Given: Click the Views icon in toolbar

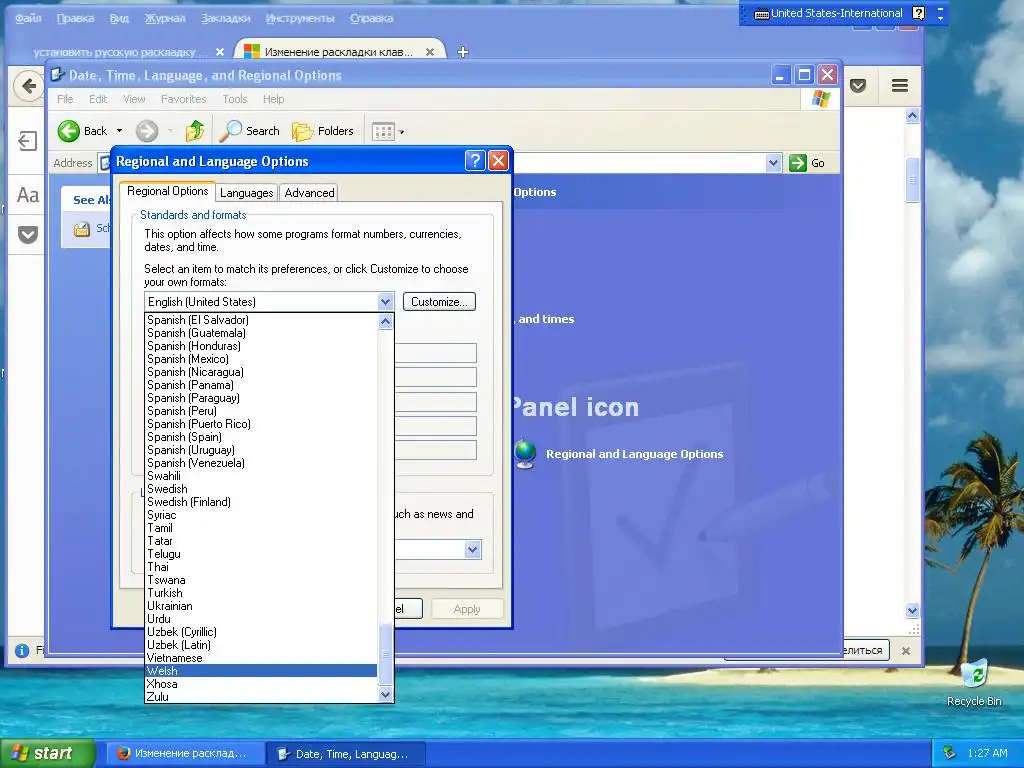Looking at the screenshot, I should [383, 132].
